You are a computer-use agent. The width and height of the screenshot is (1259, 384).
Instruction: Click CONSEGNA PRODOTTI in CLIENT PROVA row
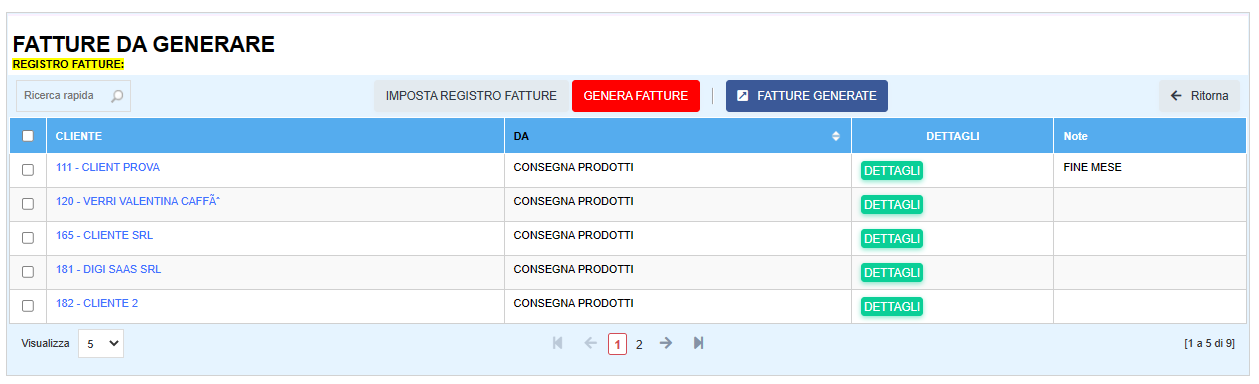(573, 167)
